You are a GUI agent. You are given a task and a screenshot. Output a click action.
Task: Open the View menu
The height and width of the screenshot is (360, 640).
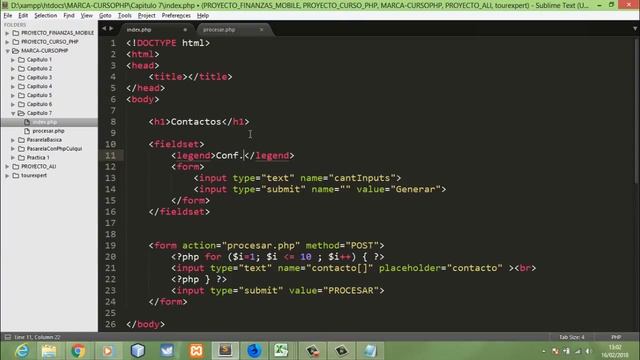[x=87, y=16]
